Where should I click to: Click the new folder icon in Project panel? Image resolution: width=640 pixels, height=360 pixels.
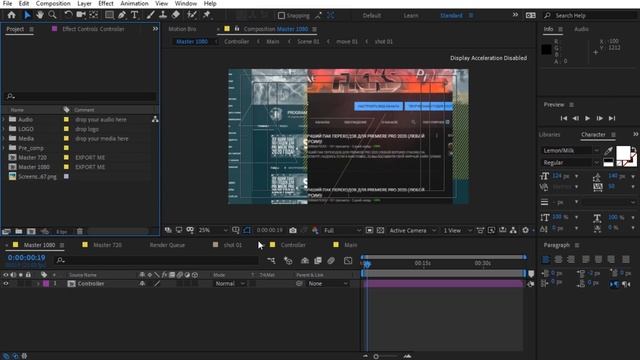click(19, 231)
